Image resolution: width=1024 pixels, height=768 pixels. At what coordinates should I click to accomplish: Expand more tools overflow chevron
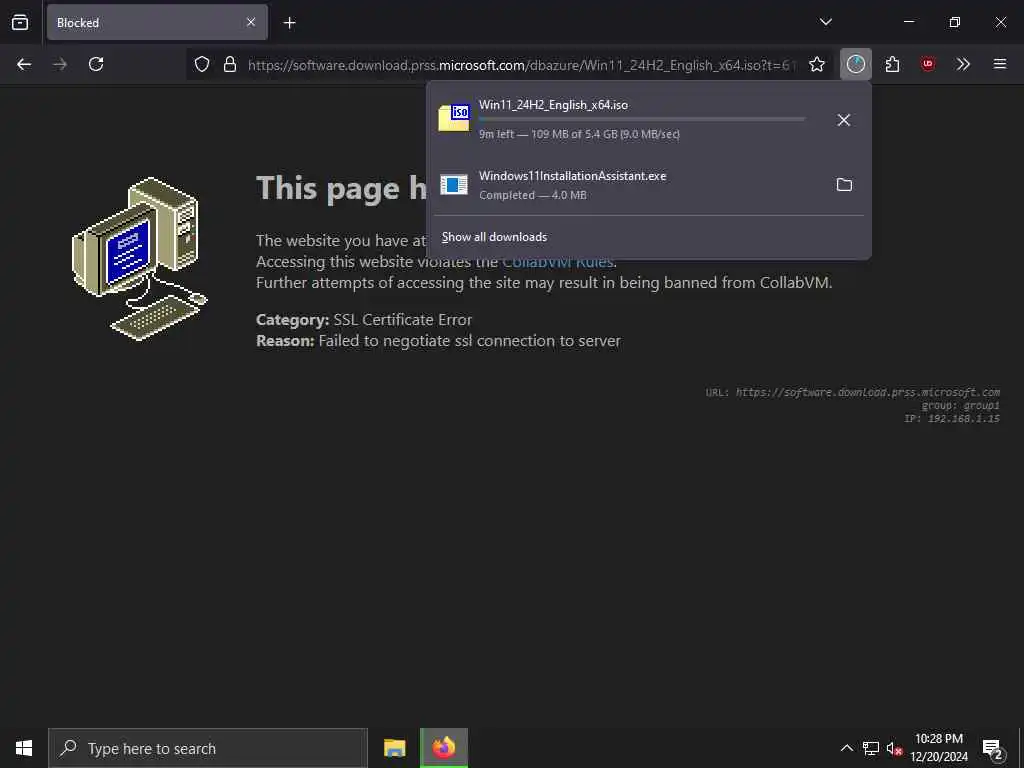pos(963,64)
